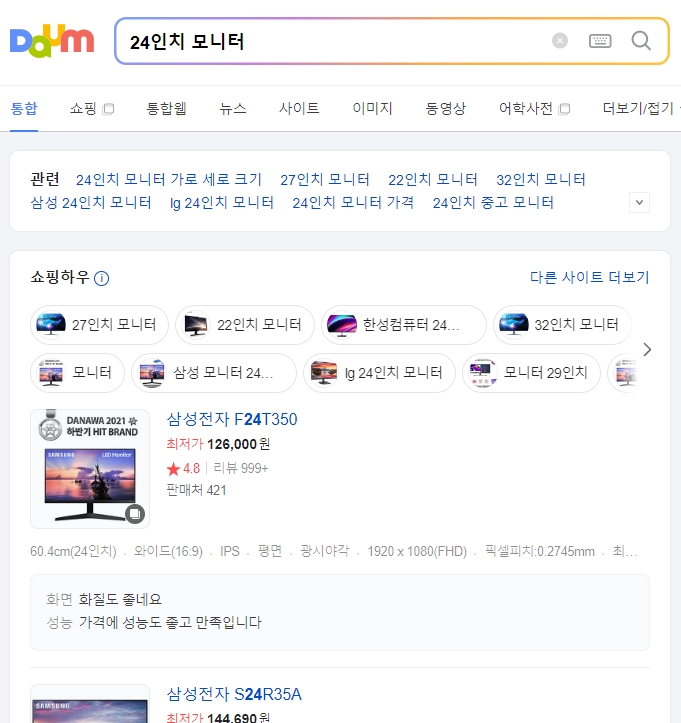
Task: Open the 어학사전 tab
Action: 526,108
